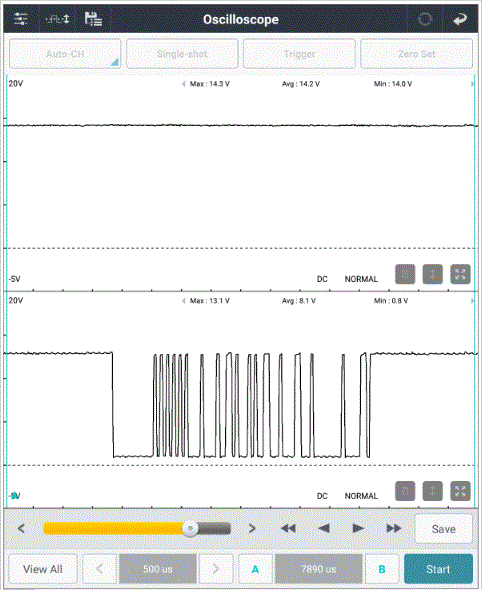Viewport: 490px width, 590px height.
Task: Increase the 500 us time base
Action: pyautogui.click(x=216, y=569)
